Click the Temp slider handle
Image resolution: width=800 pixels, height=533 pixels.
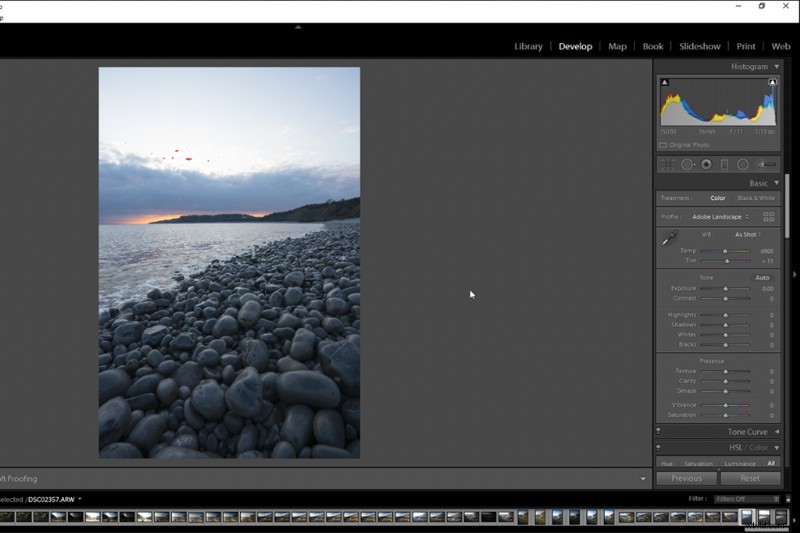pos(725,251)
